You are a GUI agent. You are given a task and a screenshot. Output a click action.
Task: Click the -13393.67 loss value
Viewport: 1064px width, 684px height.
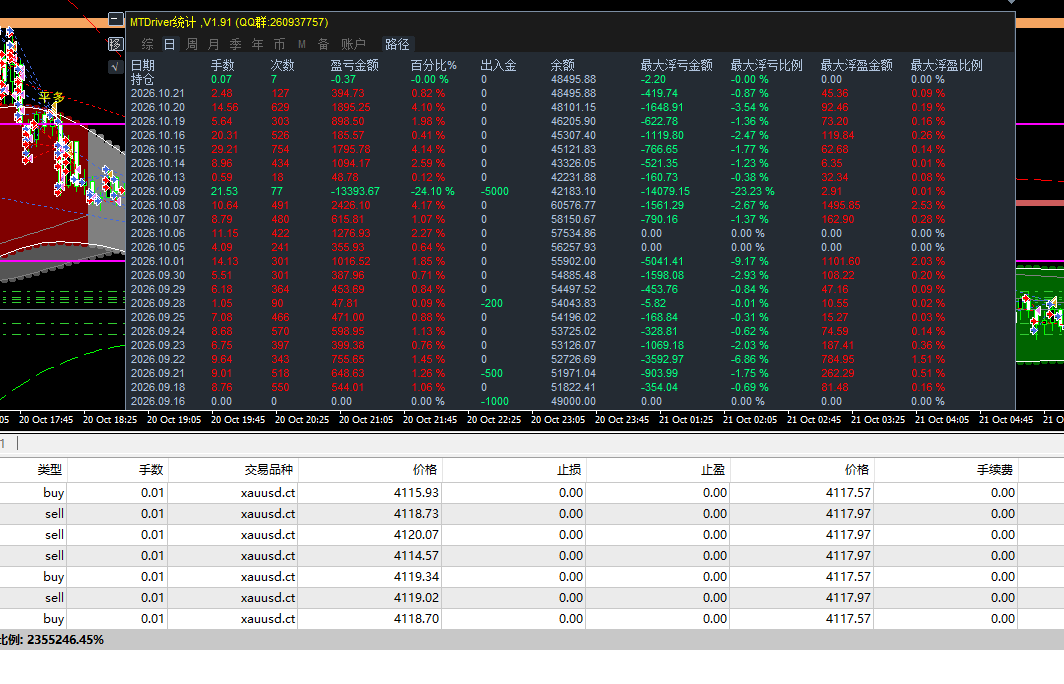pos(356,191)
